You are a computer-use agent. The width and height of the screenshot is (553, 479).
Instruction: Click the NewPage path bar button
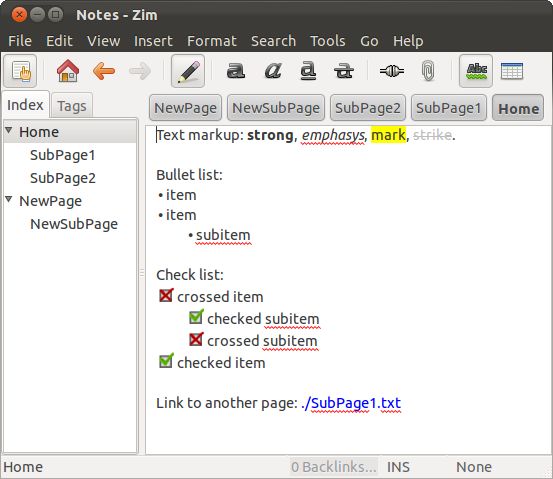pyautogui.click(x=186, y=108)
